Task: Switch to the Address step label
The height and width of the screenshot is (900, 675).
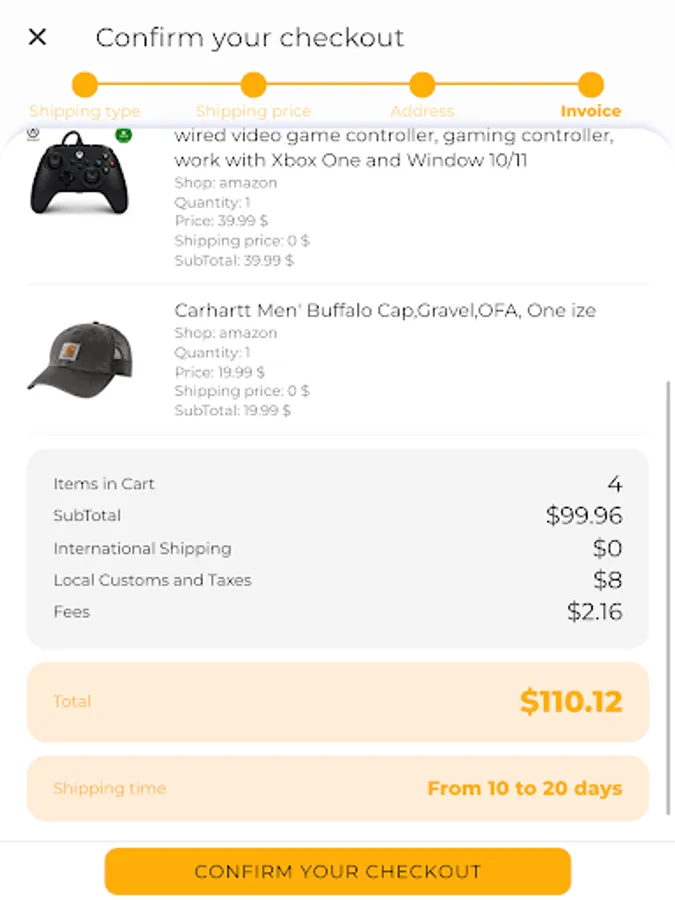Action: coord(422,111)
